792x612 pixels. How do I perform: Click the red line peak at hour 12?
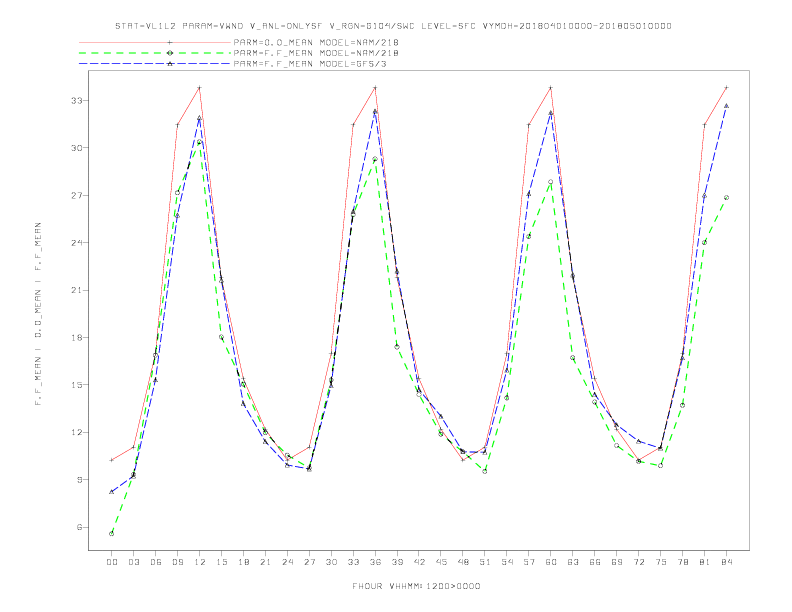(x=200, y=87)
